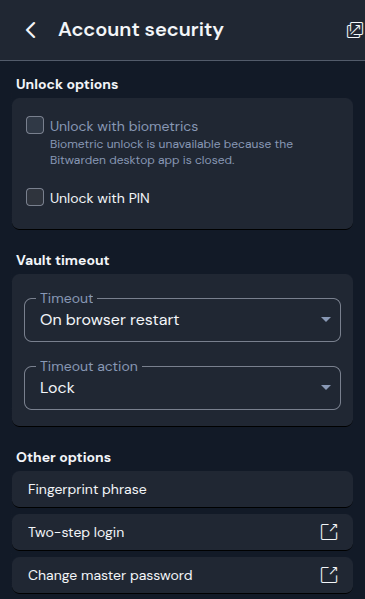
Task: Open the Timeout 'On browser restart' dropdown
Action: point(182,320)
